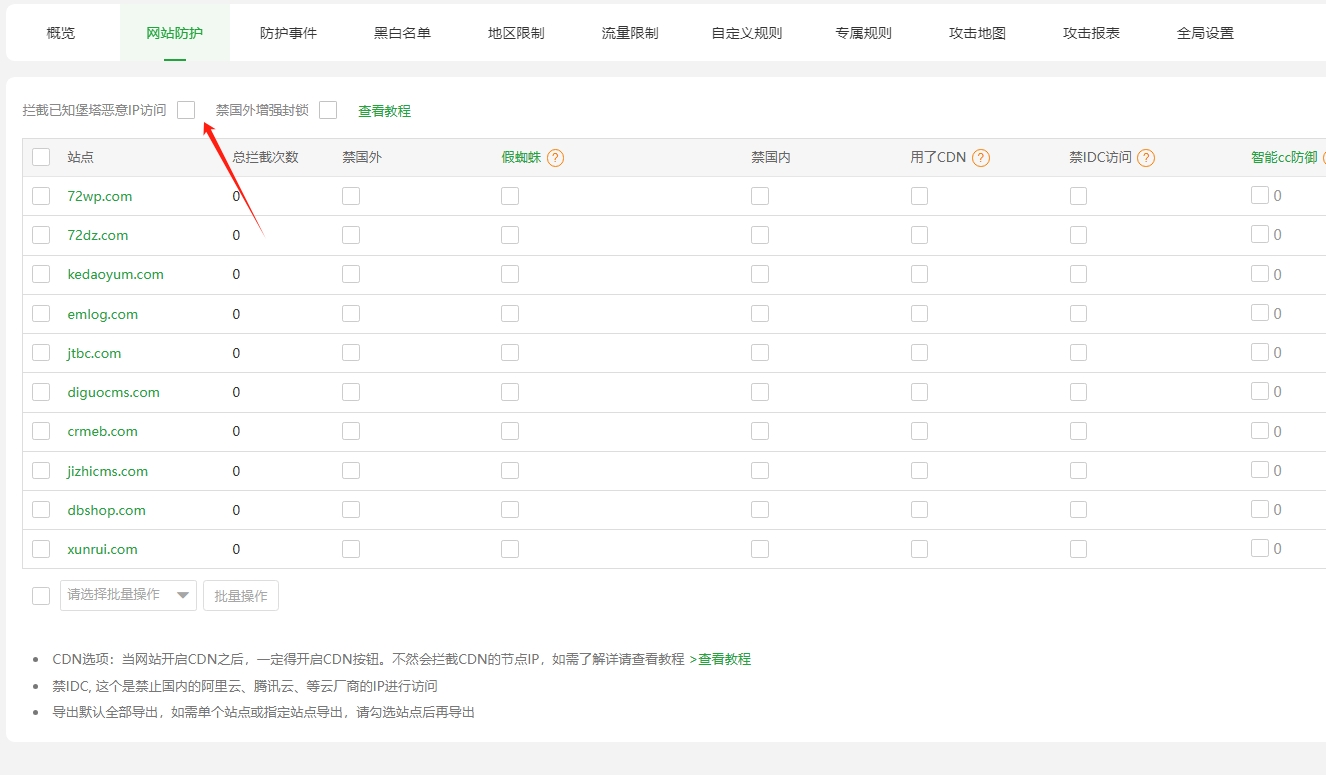Open site link crmeb.com

pyautogui.click(x=103, y=431)
